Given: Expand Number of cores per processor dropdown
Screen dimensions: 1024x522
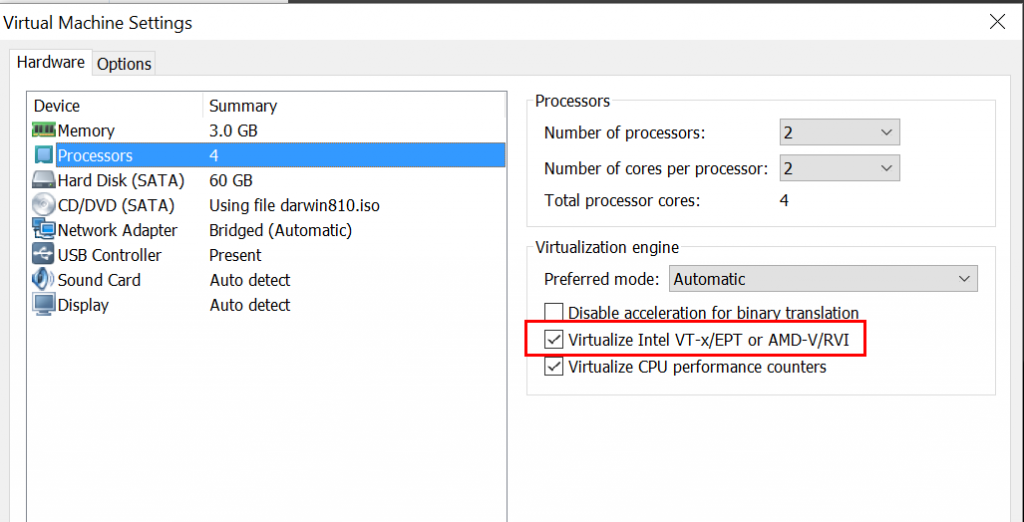Looking at the screenshot, I should tap(840, 169).
